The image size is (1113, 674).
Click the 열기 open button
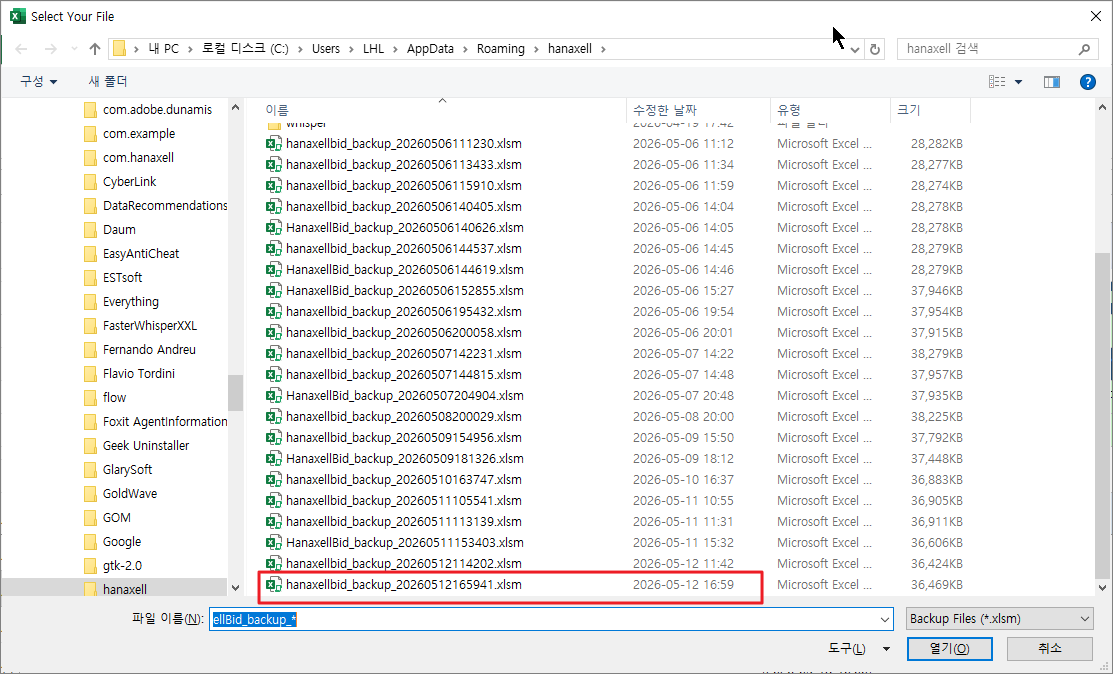coord(950,648)
